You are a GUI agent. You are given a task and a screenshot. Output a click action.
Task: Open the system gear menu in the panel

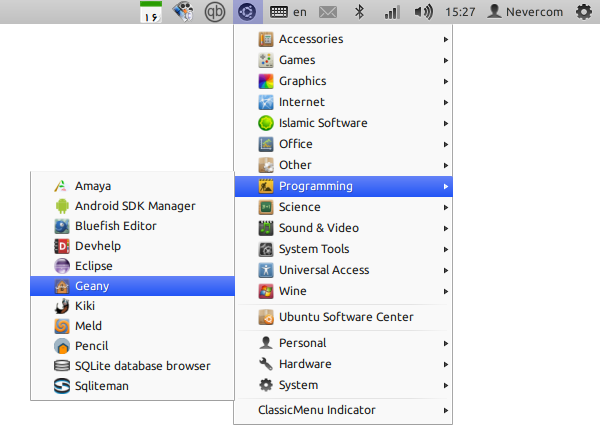point(584,12)
